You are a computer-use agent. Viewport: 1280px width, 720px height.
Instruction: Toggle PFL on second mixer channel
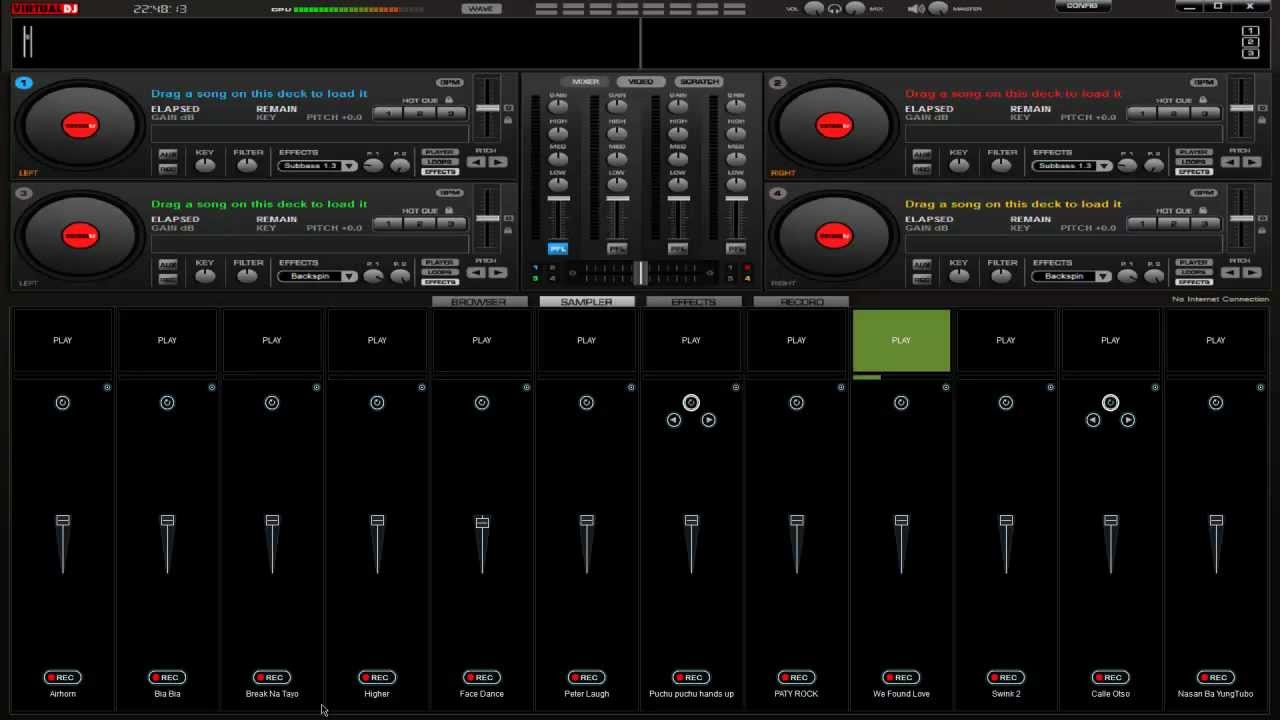tap(617, 248)
